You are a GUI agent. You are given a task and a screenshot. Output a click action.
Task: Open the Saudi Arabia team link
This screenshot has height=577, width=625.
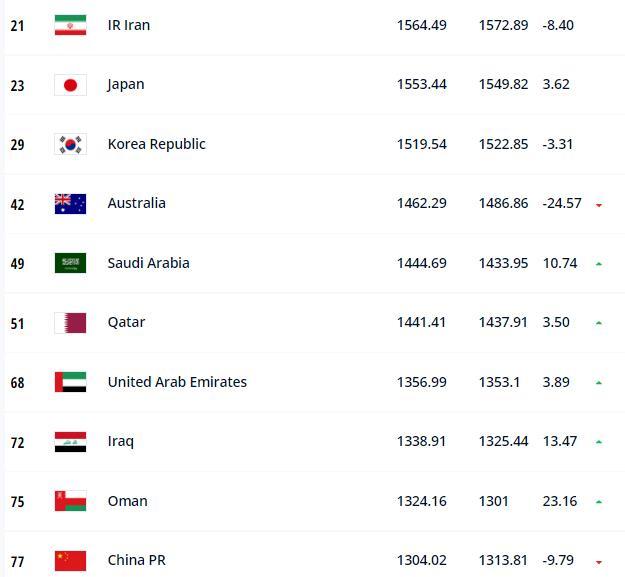[x=148, y=263]
